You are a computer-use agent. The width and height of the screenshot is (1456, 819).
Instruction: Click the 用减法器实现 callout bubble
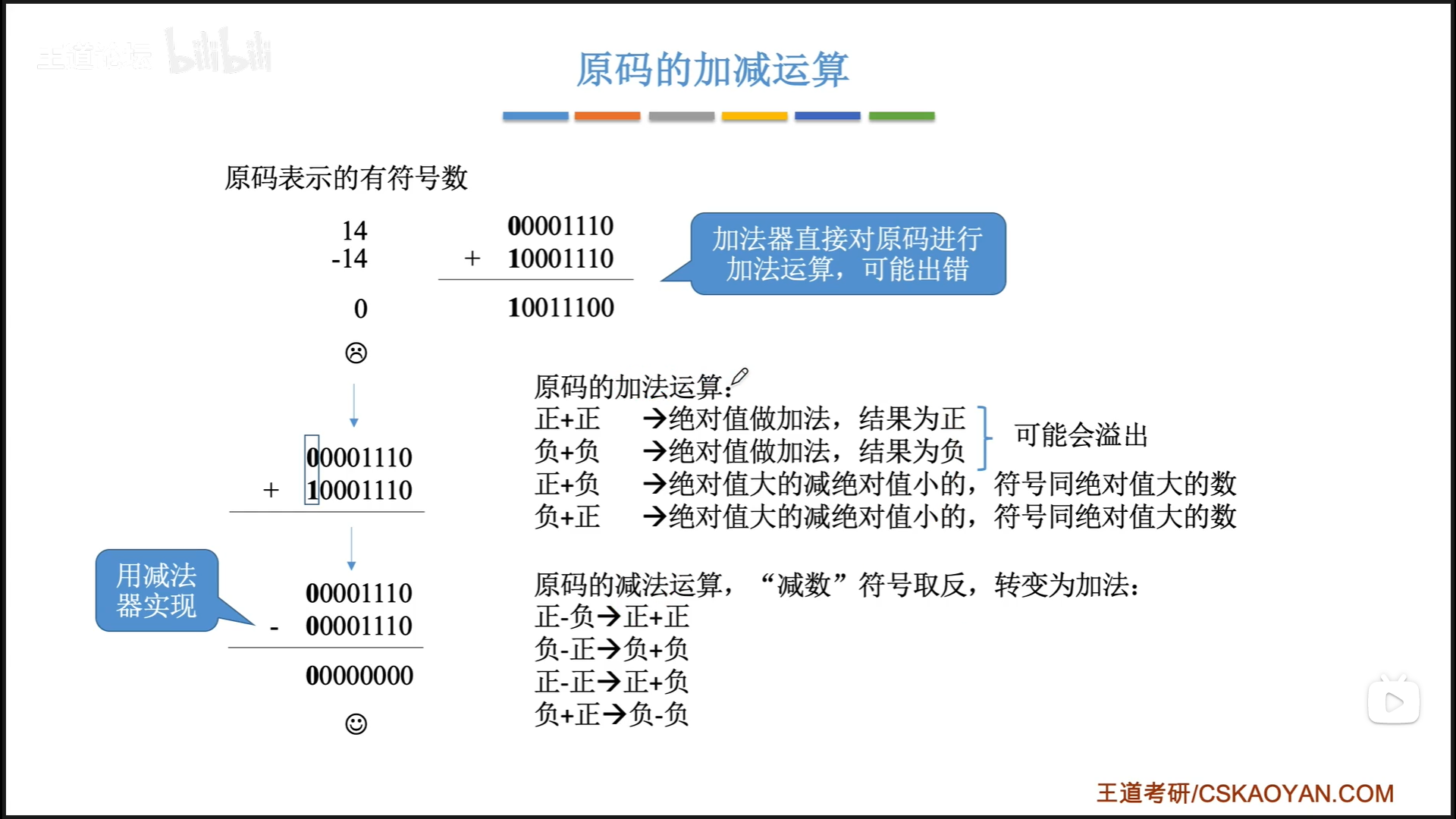coord(157,591)
